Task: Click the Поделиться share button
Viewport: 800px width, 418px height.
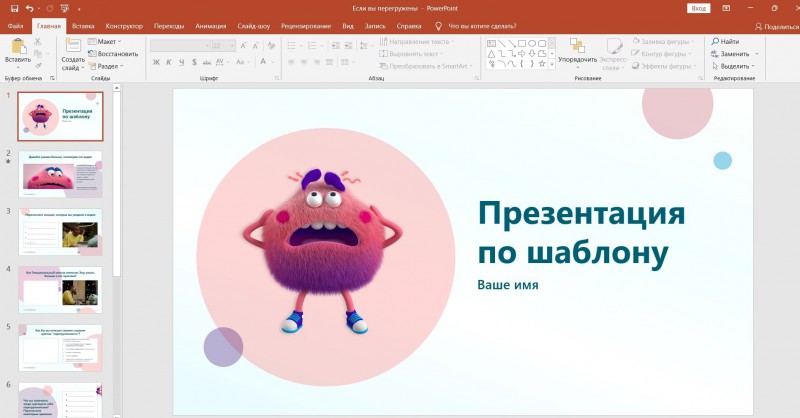Action: tap(777, 27)
